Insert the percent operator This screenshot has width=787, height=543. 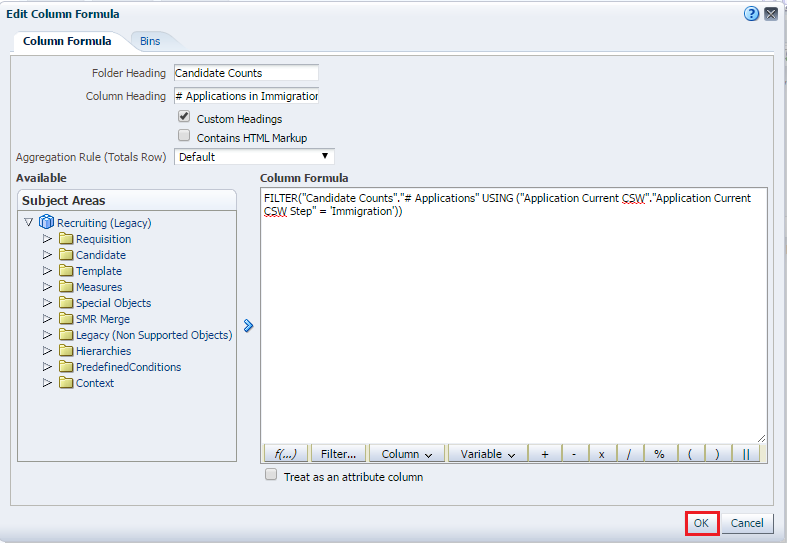pos(659,454)
